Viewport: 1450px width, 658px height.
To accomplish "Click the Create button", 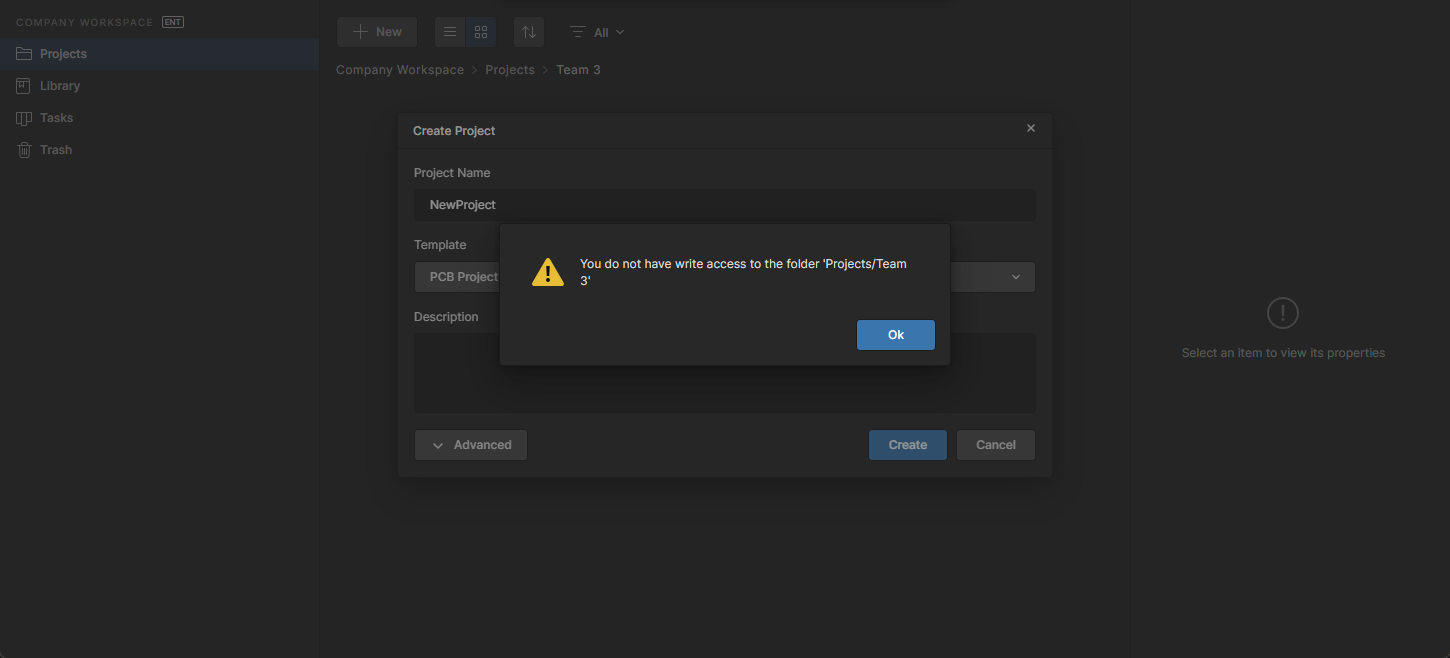I will pos(907,445).
